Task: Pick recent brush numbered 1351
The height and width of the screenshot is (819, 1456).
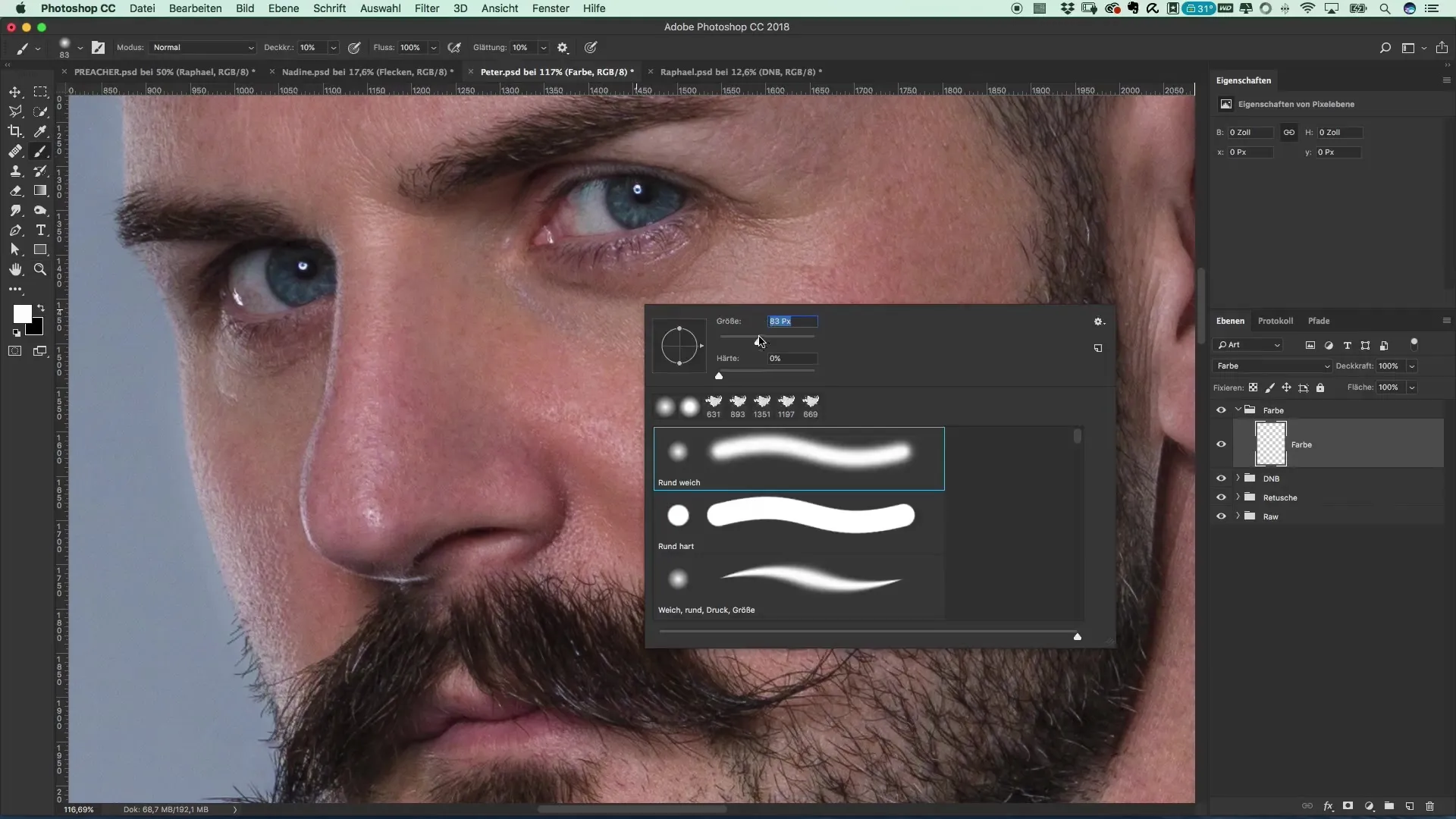Action: [762, 406]
